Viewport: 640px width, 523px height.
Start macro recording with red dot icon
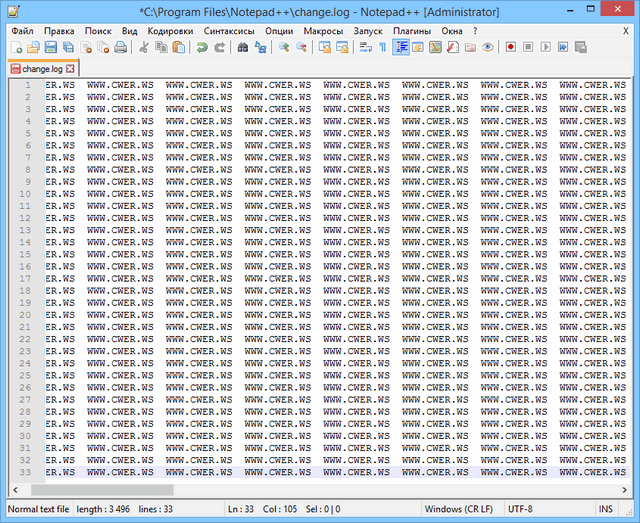(x=511, y=47)
